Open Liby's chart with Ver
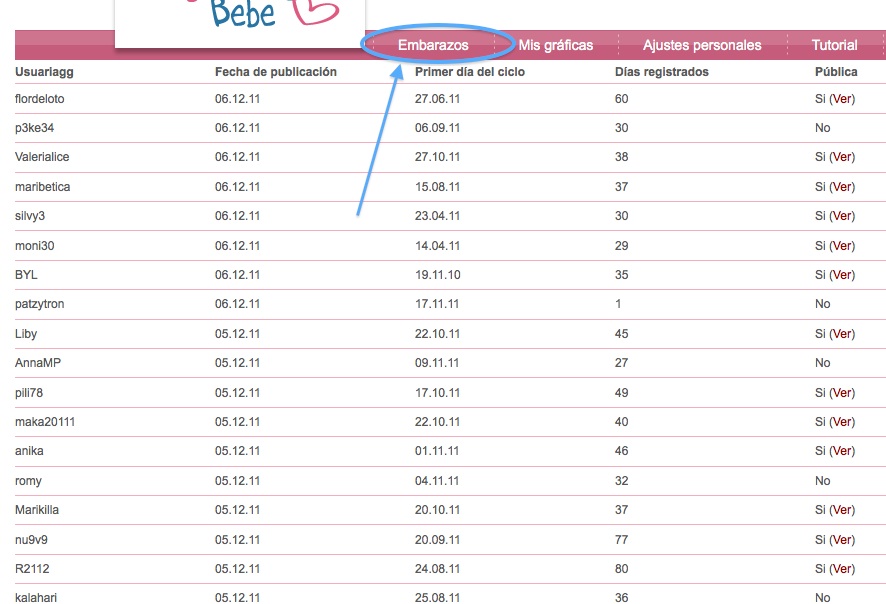This screenshot has height=604, width=886. tap(842, 334)
